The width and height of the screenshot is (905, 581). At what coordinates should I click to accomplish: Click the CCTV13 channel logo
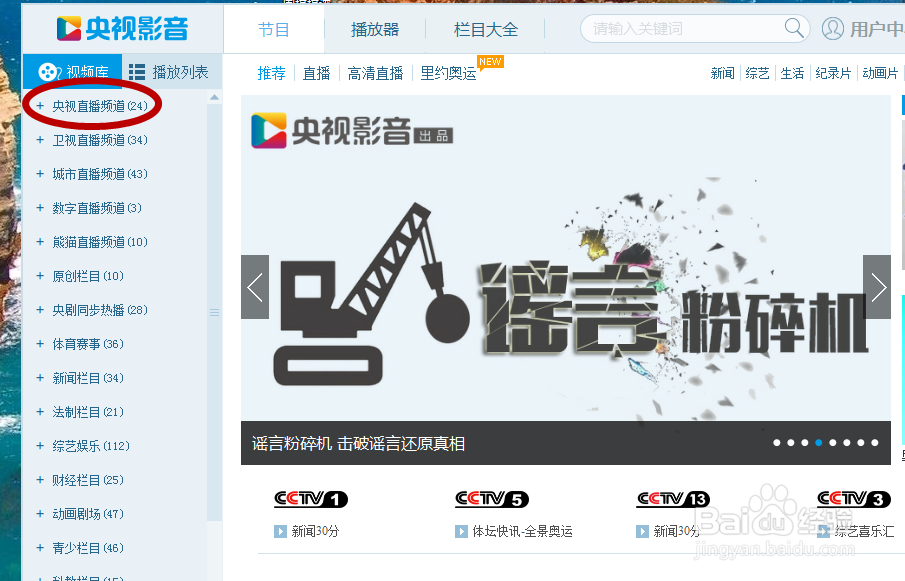click(x=673, y=498)
